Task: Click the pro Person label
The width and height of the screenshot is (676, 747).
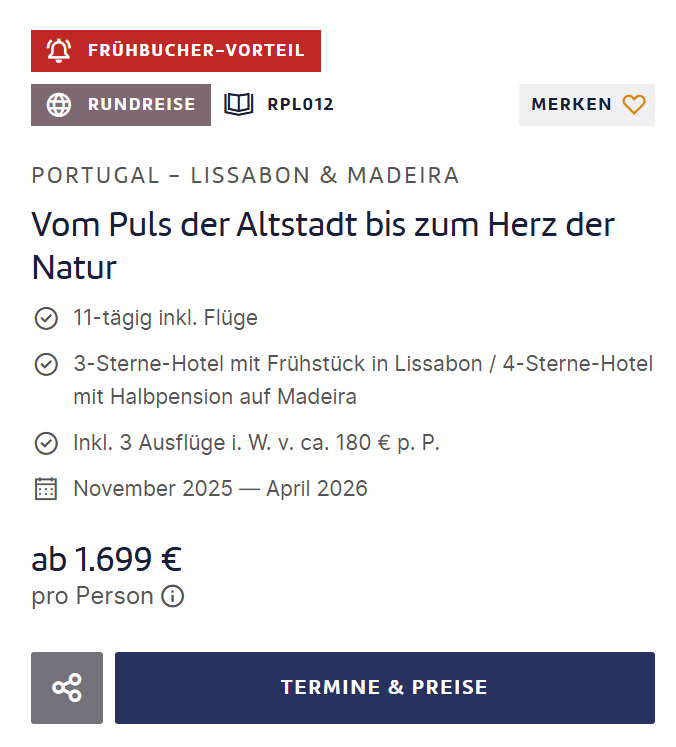Action: 92,596
